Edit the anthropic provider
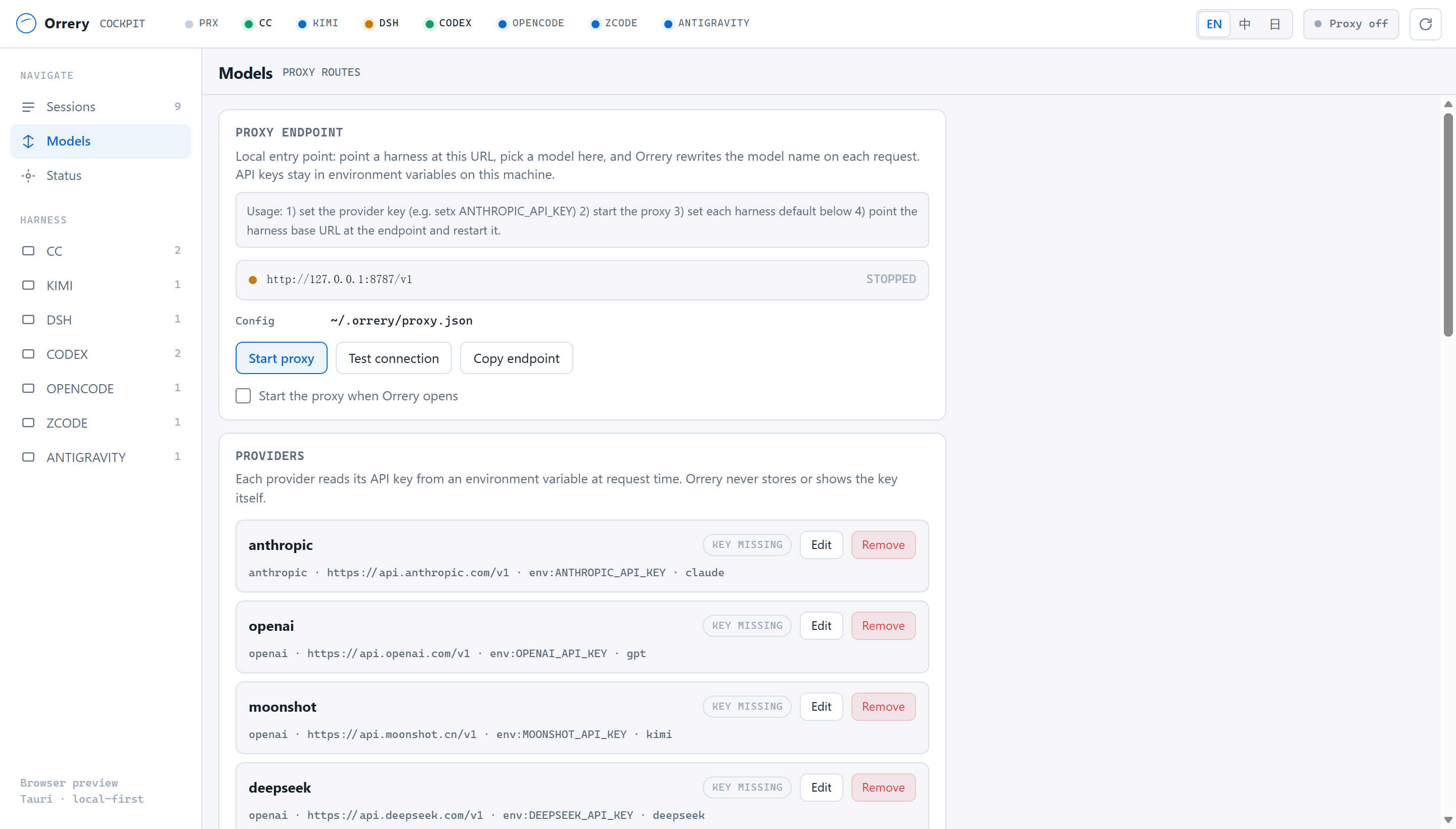1456x829 pixels. 821,545
